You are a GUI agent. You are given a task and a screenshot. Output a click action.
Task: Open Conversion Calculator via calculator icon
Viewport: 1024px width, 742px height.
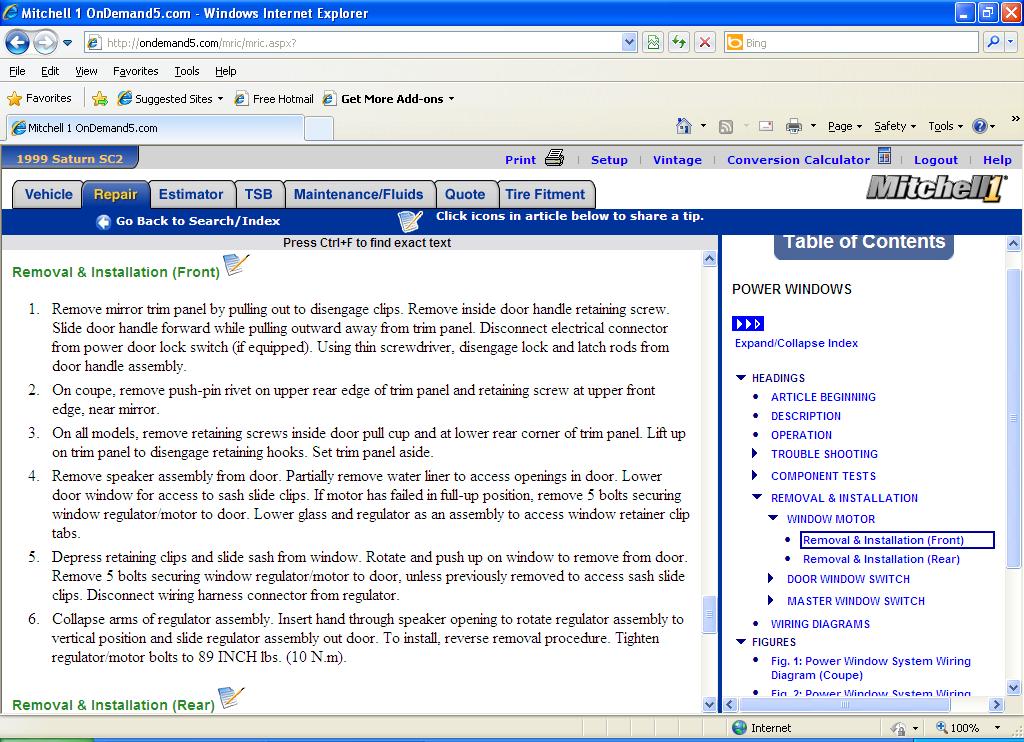(884, 156)
